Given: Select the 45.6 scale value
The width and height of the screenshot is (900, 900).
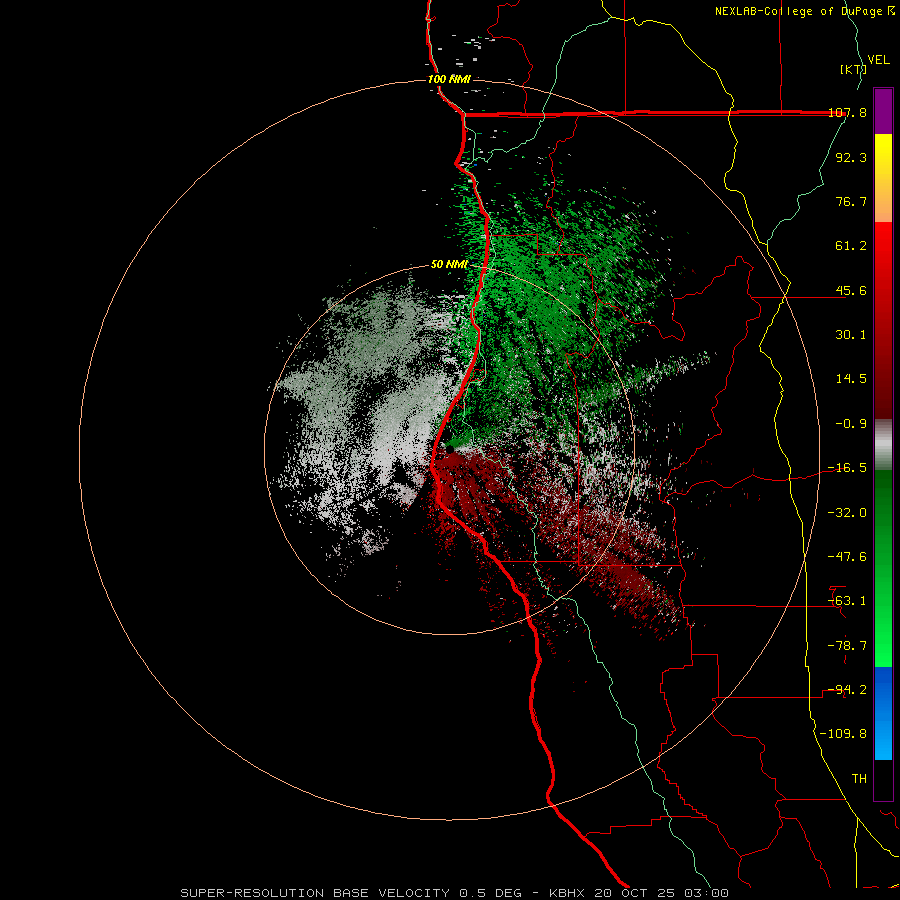Looking at the screenshot, I should click(851, 290).
